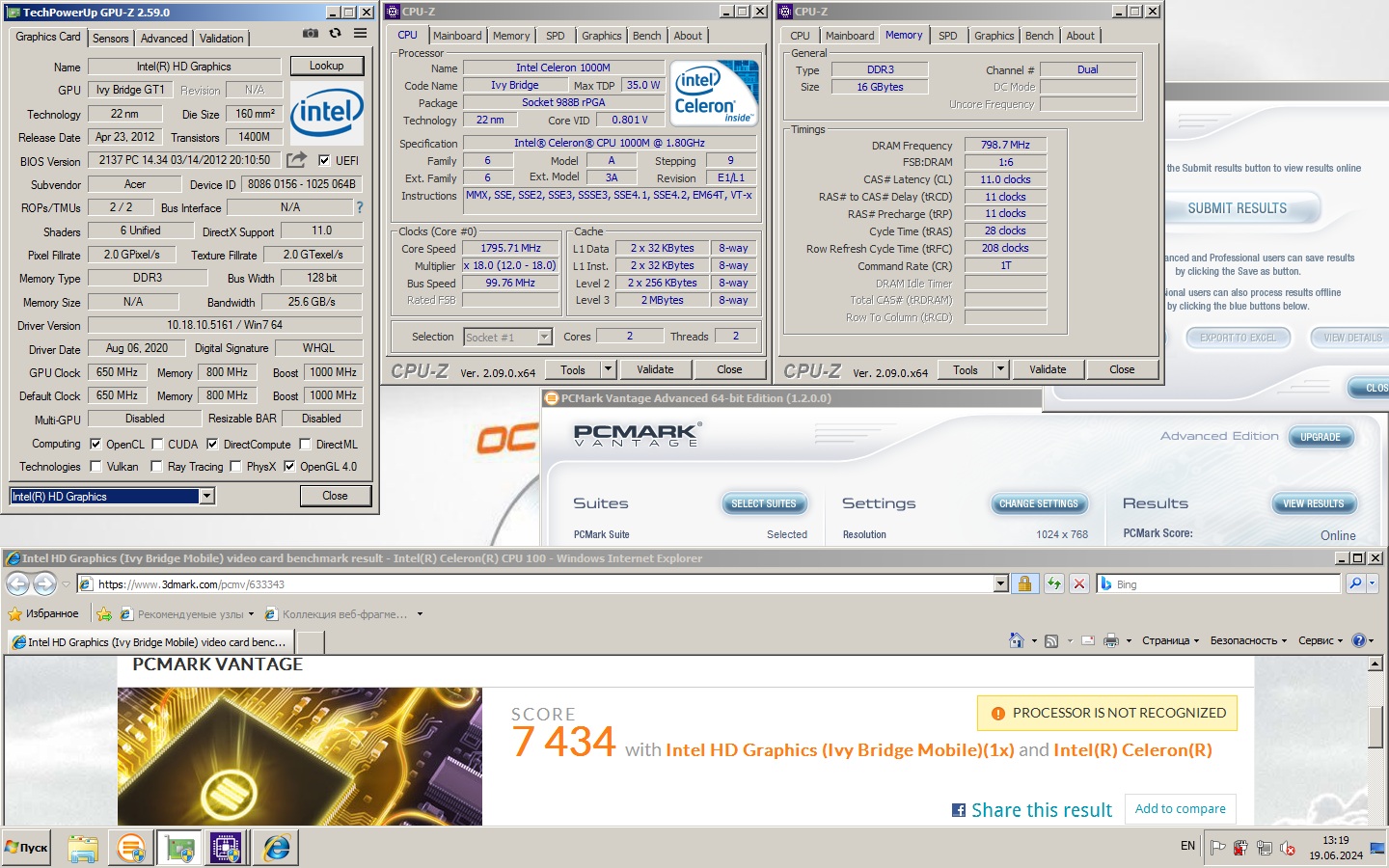Toggle Ray Tracing checkbox

coord(157,467)
